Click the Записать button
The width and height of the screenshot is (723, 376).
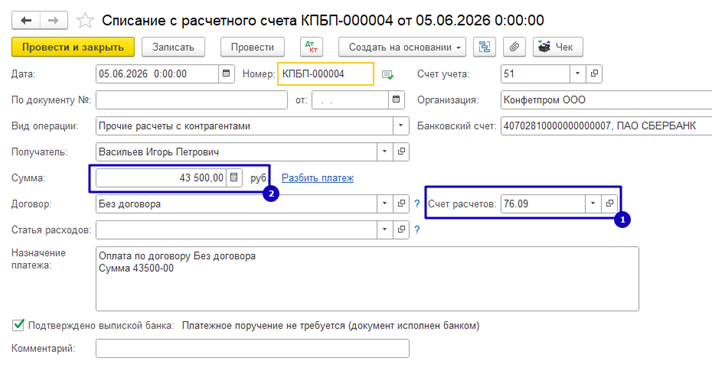click(x=173, y=47)
